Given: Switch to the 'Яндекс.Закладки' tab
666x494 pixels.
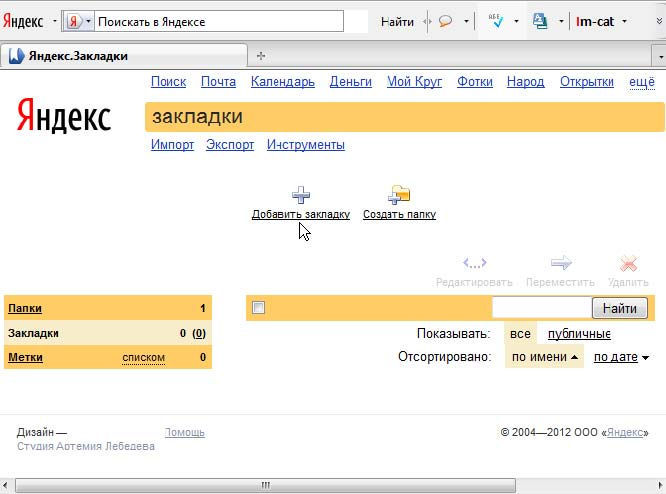Looking at the screenshot, I should 123,56.
